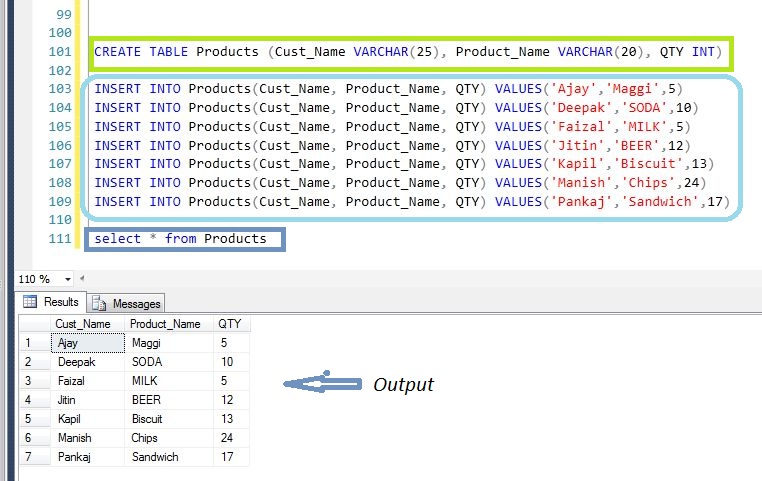Viewport: 762px width, 481px height.
Task: Click the grid icon on the Results tab
Action: click(30, 302)
